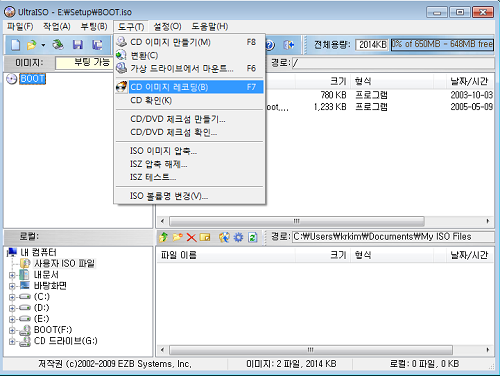Screen dimensions: 500x376
Task: Choose CD/DVD 체크섬 확인 menu entry
Action: pos(190,132)
